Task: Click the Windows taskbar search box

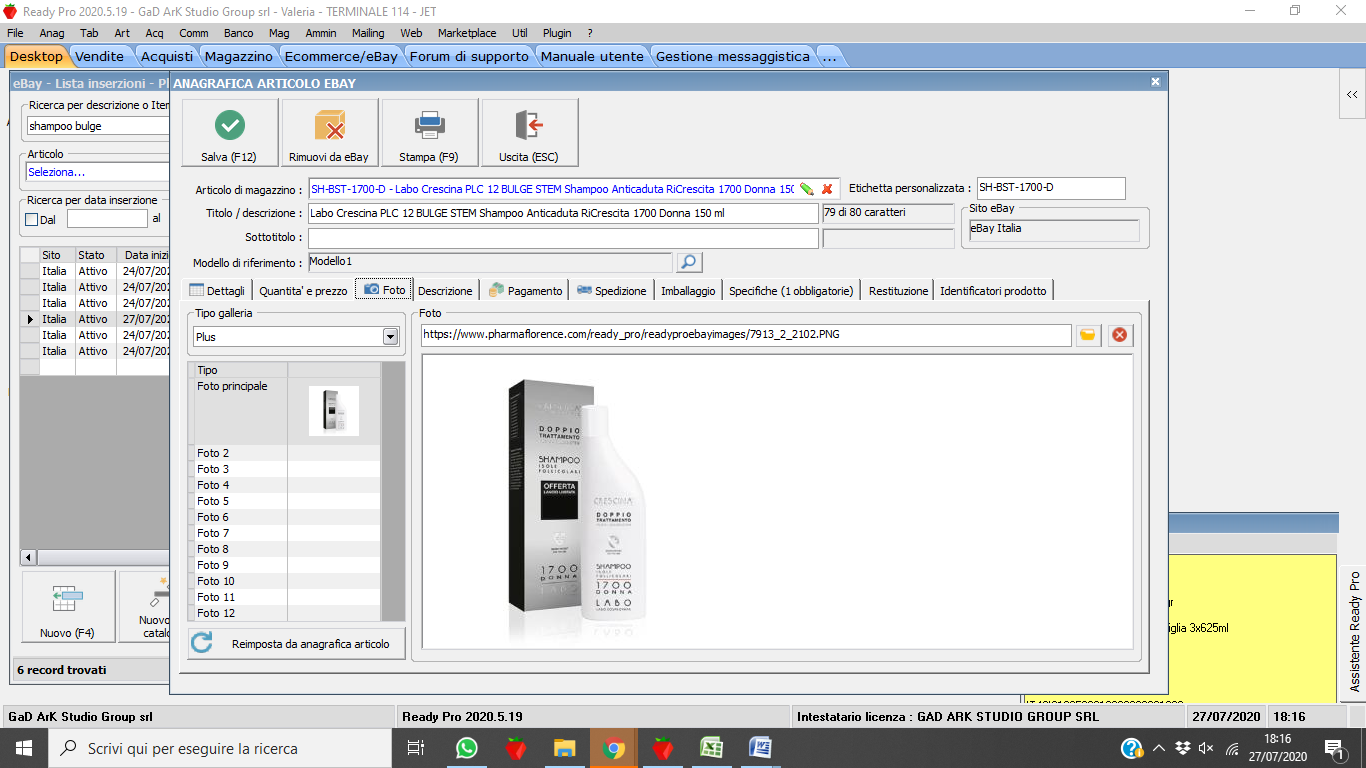Action: point(221,748)
